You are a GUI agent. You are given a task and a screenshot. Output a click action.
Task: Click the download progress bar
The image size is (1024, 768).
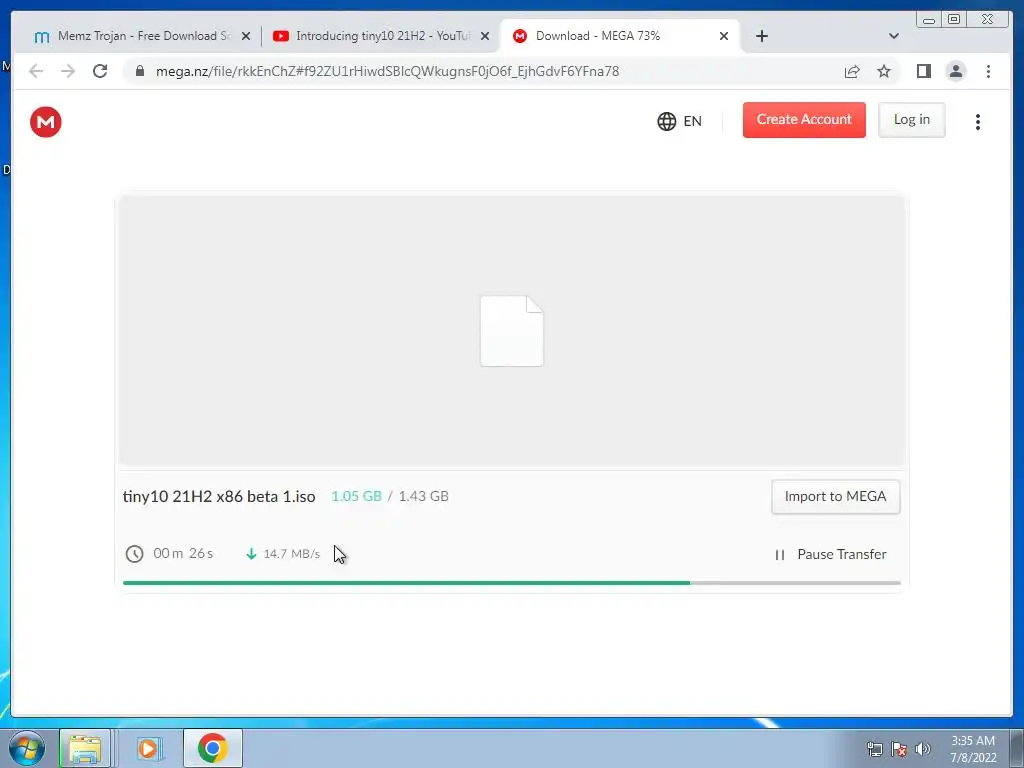511,583
